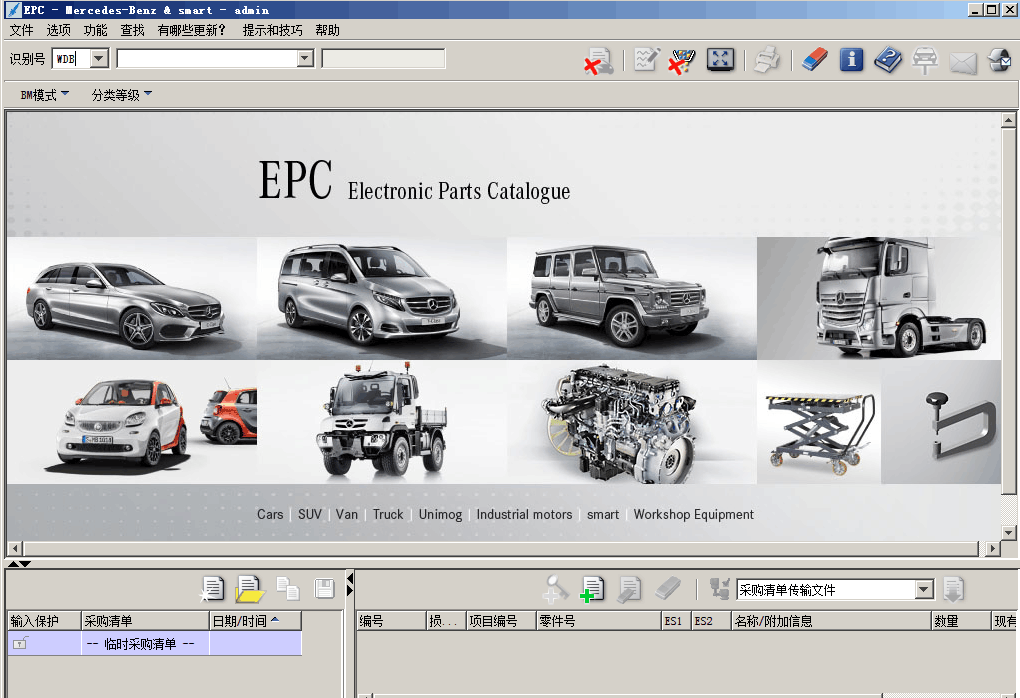Image resolution: width=1020 pixels, height=698 pixels.
Task: Open the 分类等级 dropdown
Action: [122, 95]
